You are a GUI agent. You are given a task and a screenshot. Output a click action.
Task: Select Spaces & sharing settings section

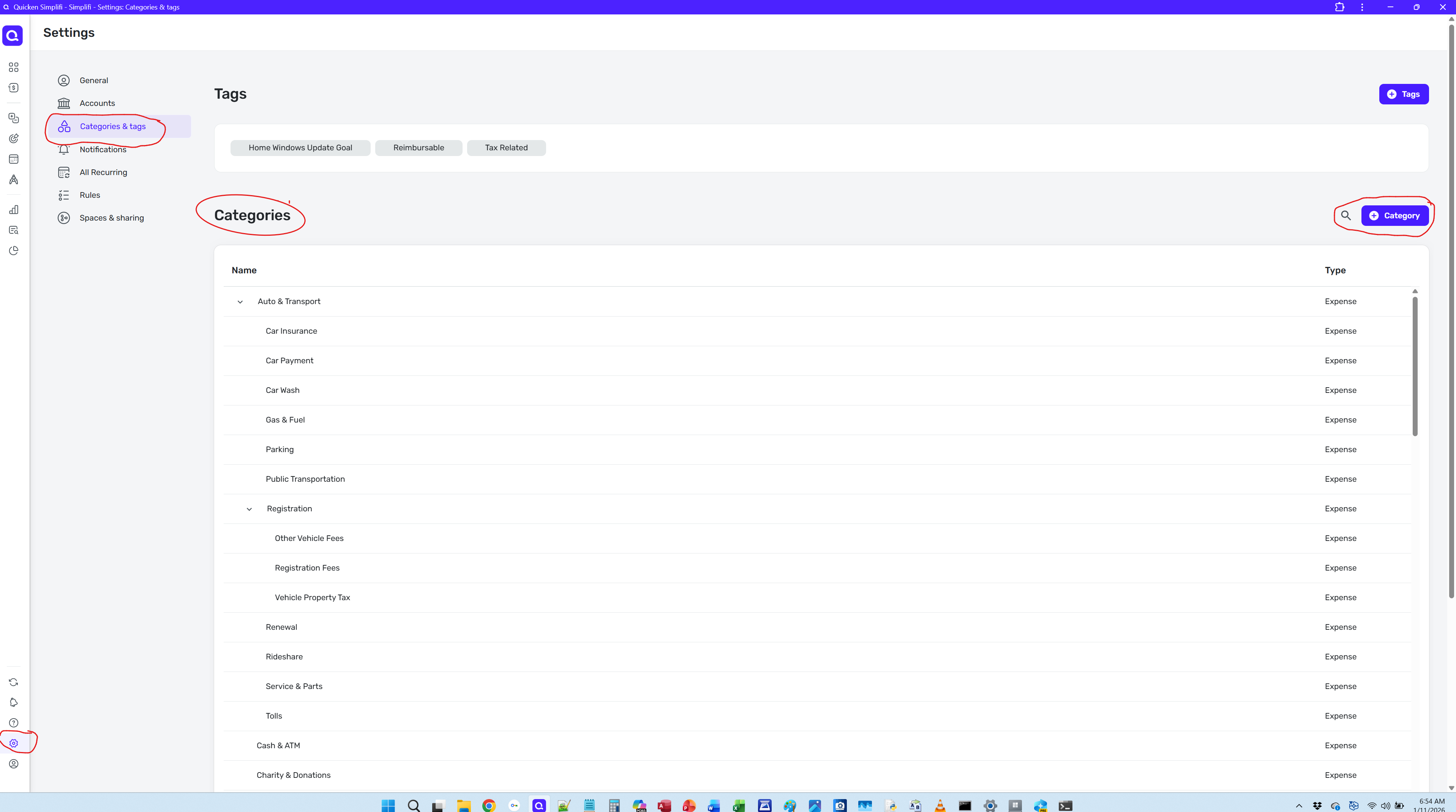pyautogui.click(x=111, y=218)
